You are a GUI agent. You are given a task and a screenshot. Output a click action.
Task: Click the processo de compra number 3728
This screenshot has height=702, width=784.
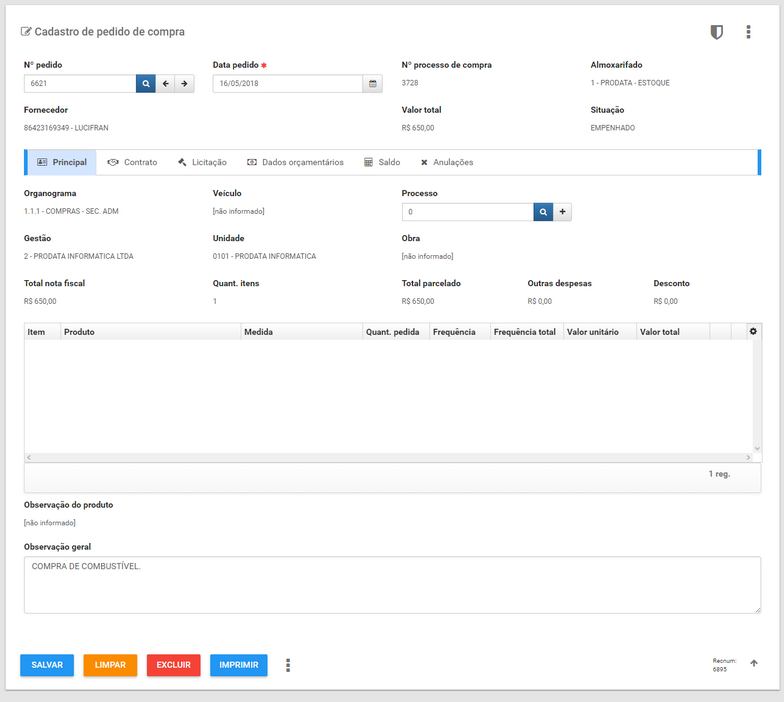(410, 83)
